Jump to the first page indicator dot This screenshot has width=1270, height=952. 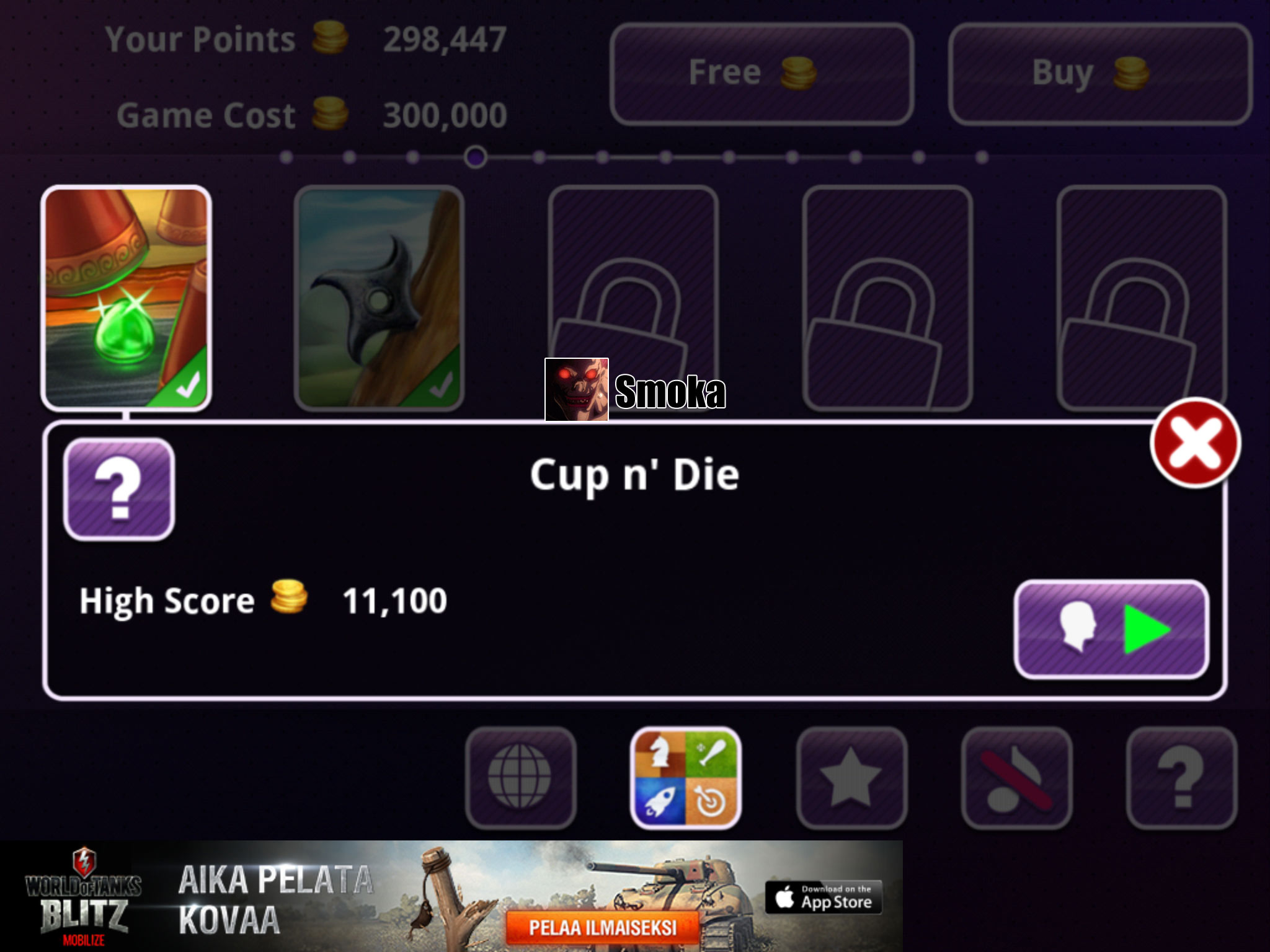[x=286, y=157]
